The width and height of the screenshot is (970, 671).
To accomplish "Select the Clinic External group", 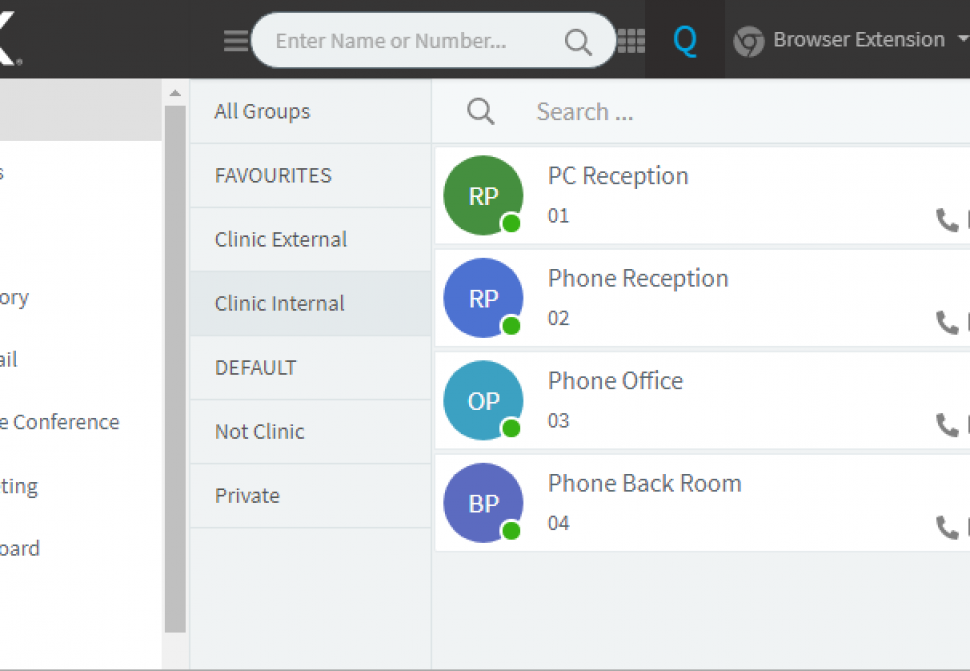I will point(281,239).
